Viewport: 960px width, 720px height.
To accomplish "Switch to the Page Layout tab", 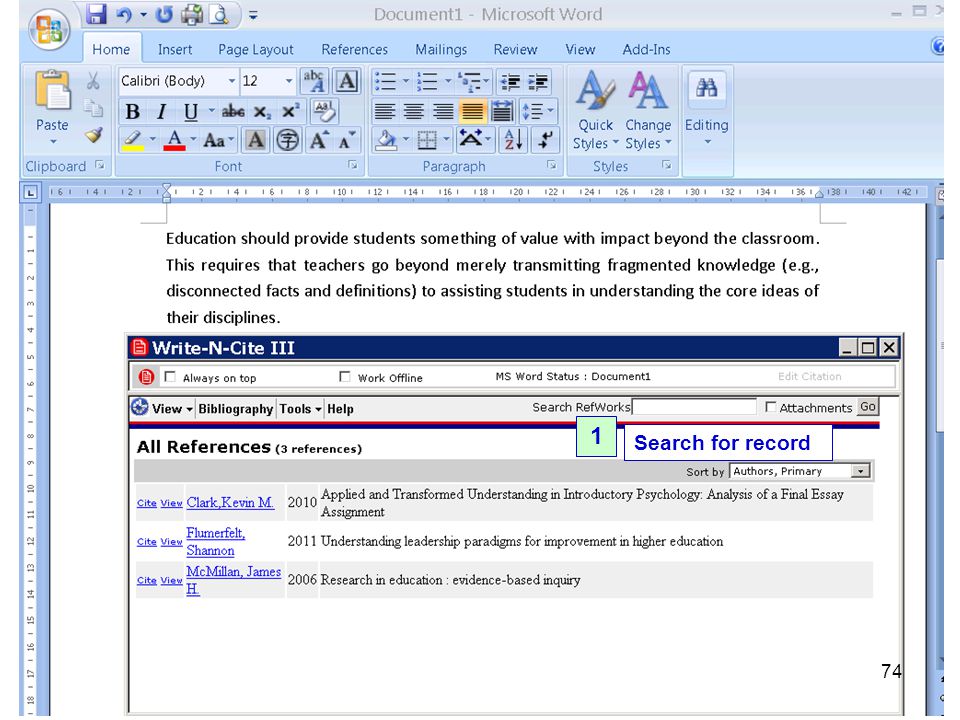I will 255,50.
